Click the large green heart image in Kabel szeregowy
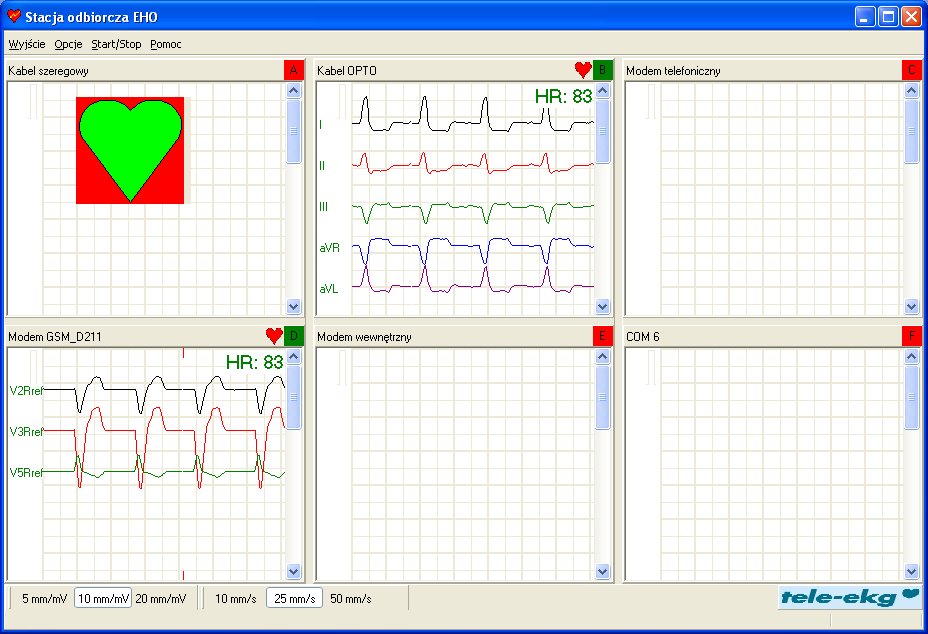Screen dimensions: 928x634 tap(130, 150)
